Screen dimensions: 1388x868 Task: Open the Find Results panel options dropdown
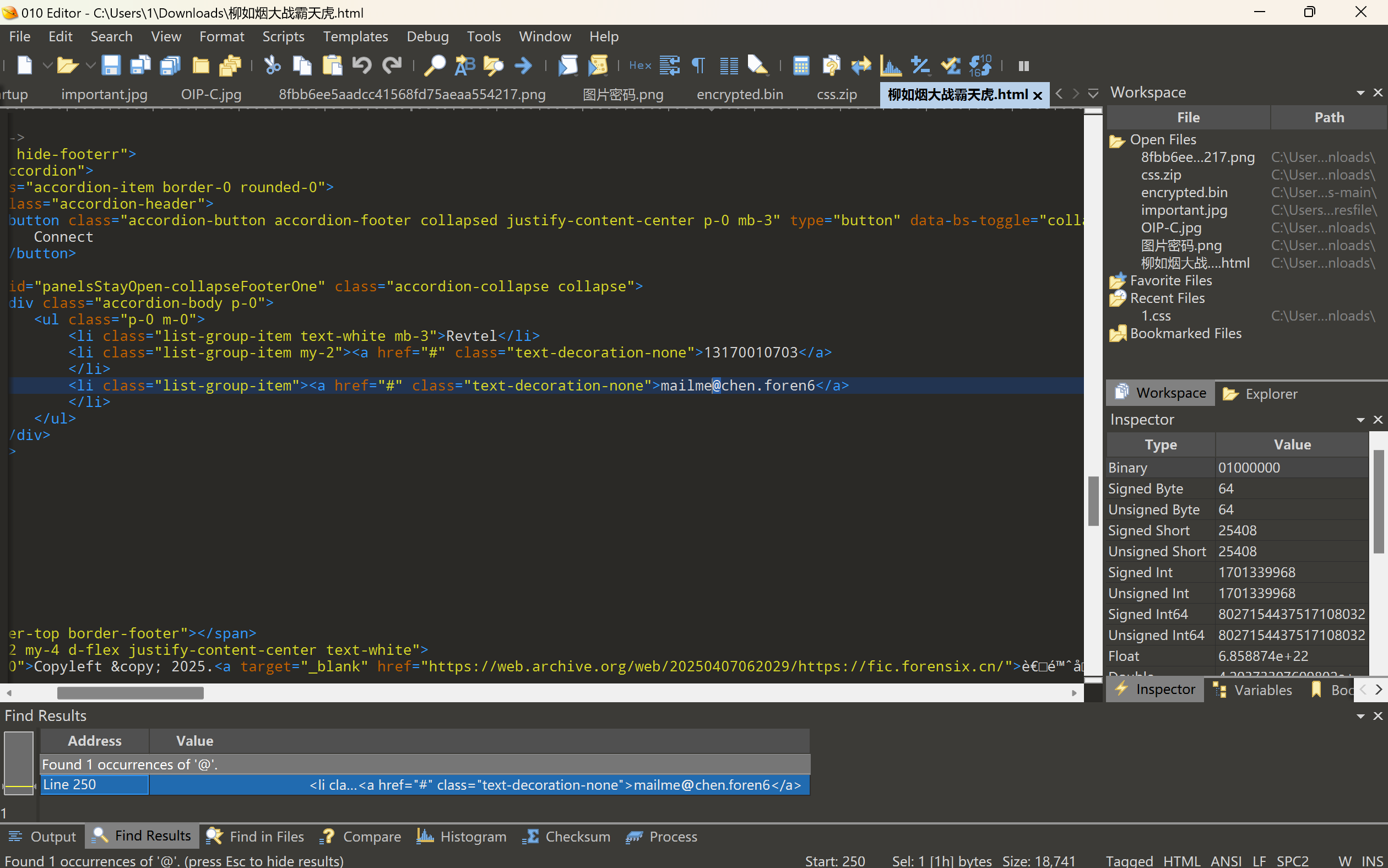coord(1360,717)
